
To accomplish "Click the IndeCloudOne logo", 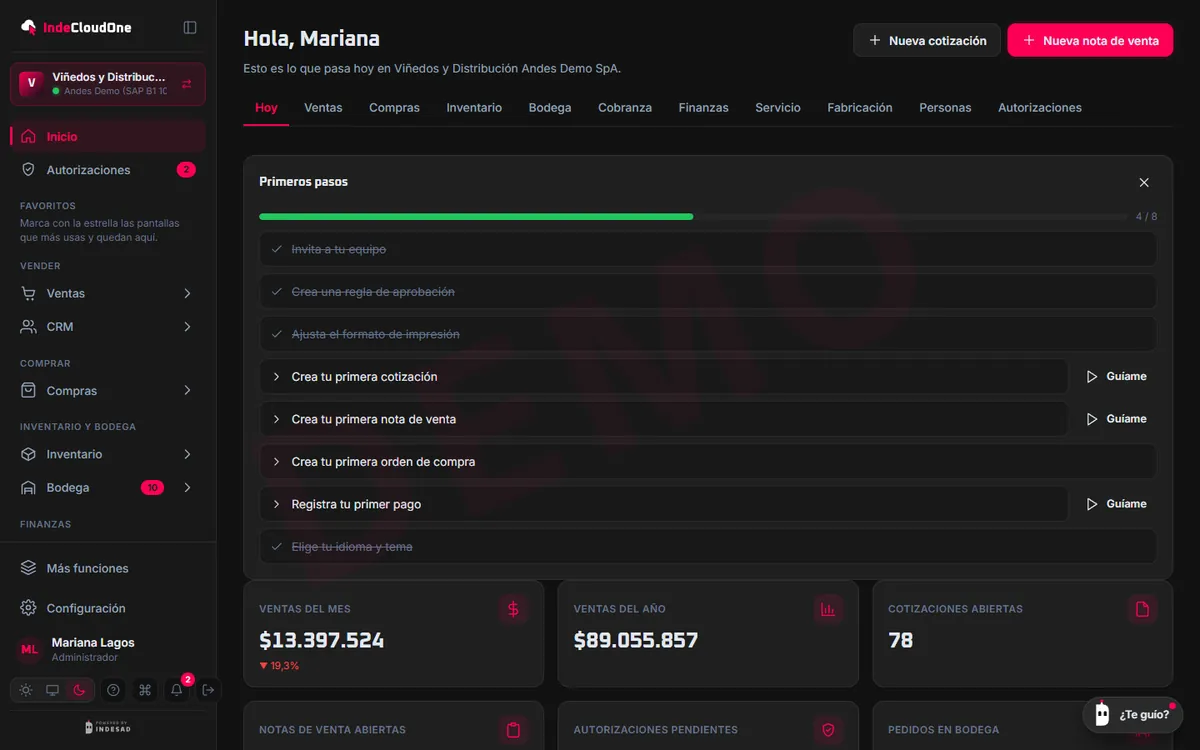I will (x=76, y=27).
